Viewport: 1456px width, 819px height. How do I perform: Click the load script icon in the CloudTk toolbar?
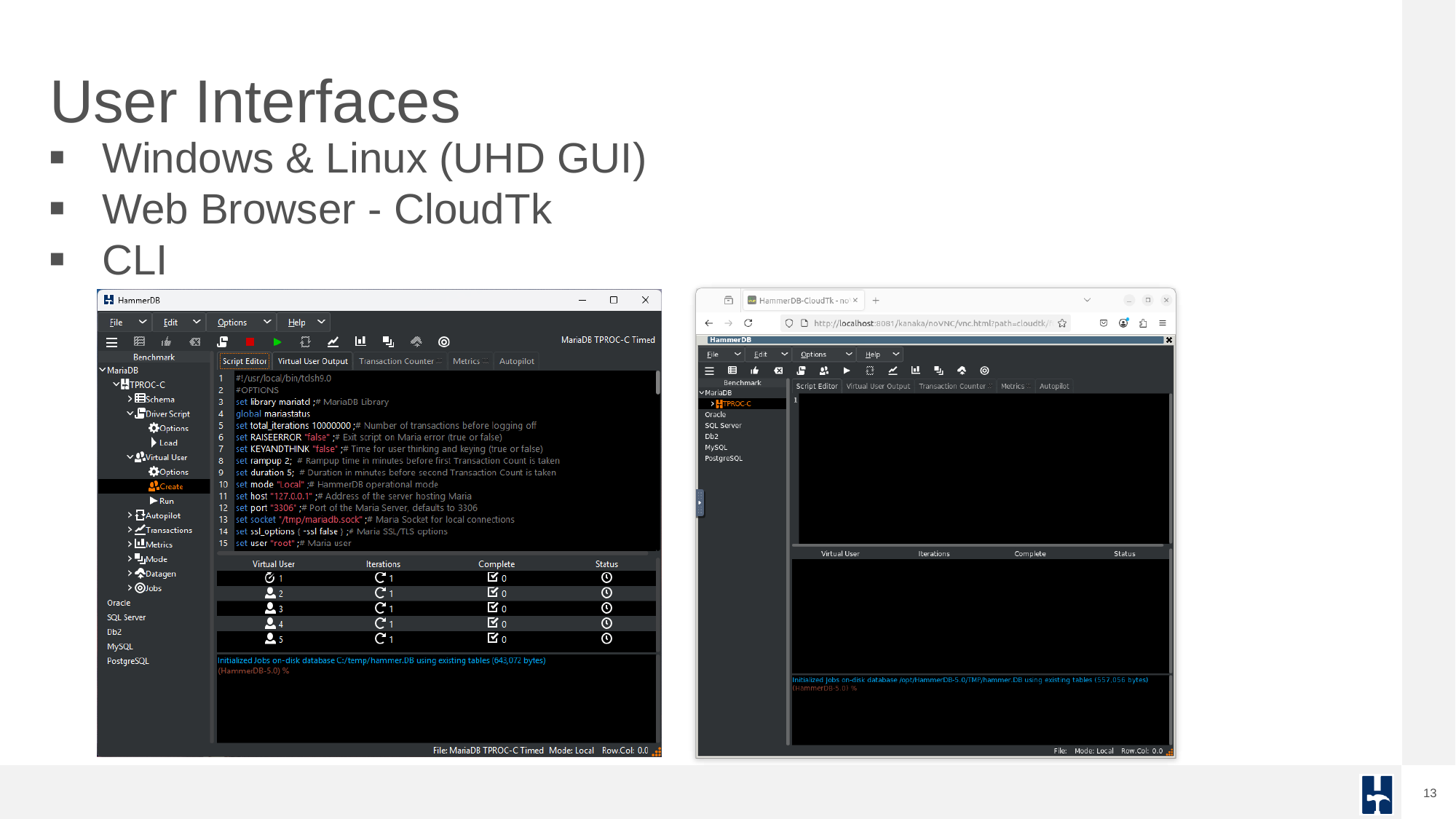click(x=801, y=371)
